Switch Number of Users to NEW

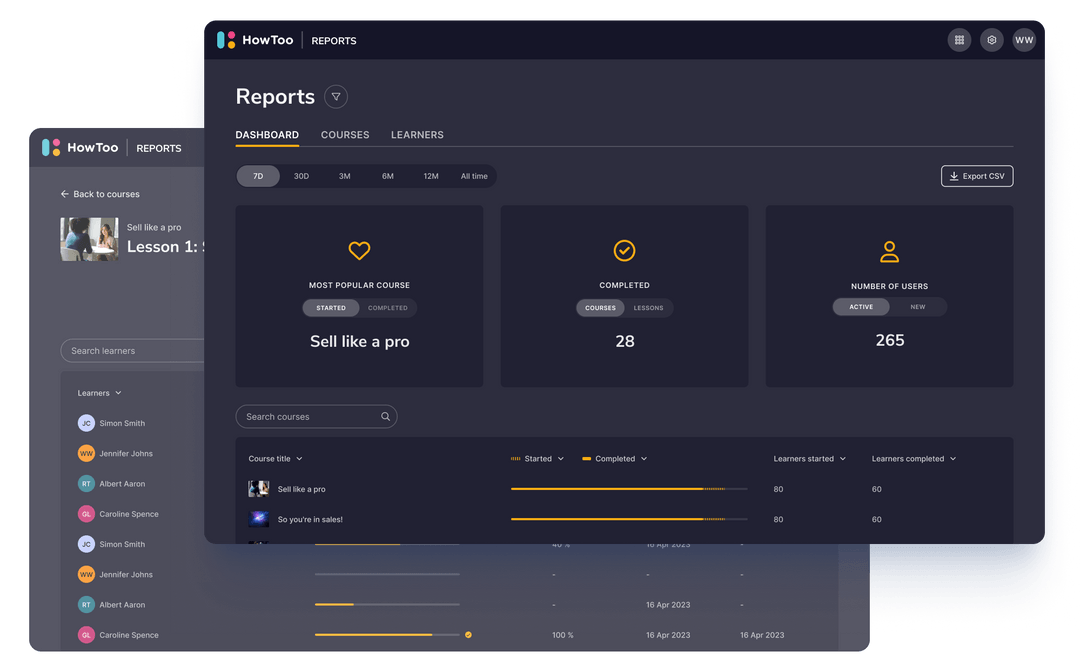[x=917, y=307]
